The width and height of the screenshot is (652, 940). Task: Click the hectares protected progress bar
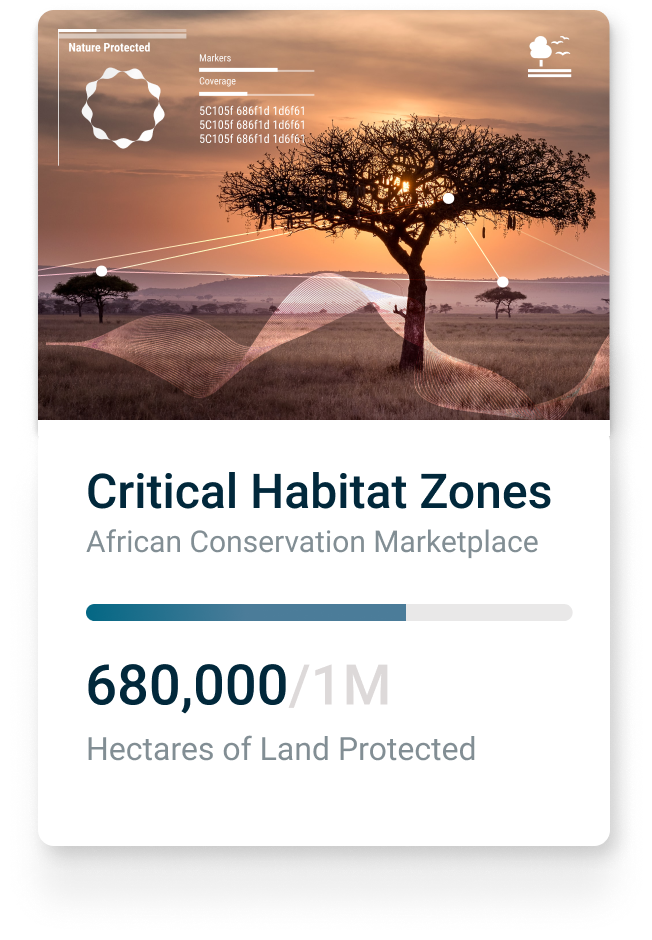[x=329, y=612]
